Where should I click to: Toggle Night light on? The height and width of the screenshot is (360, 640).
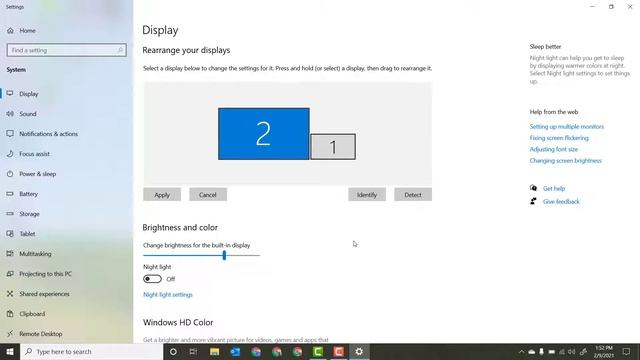click(152, 279)
